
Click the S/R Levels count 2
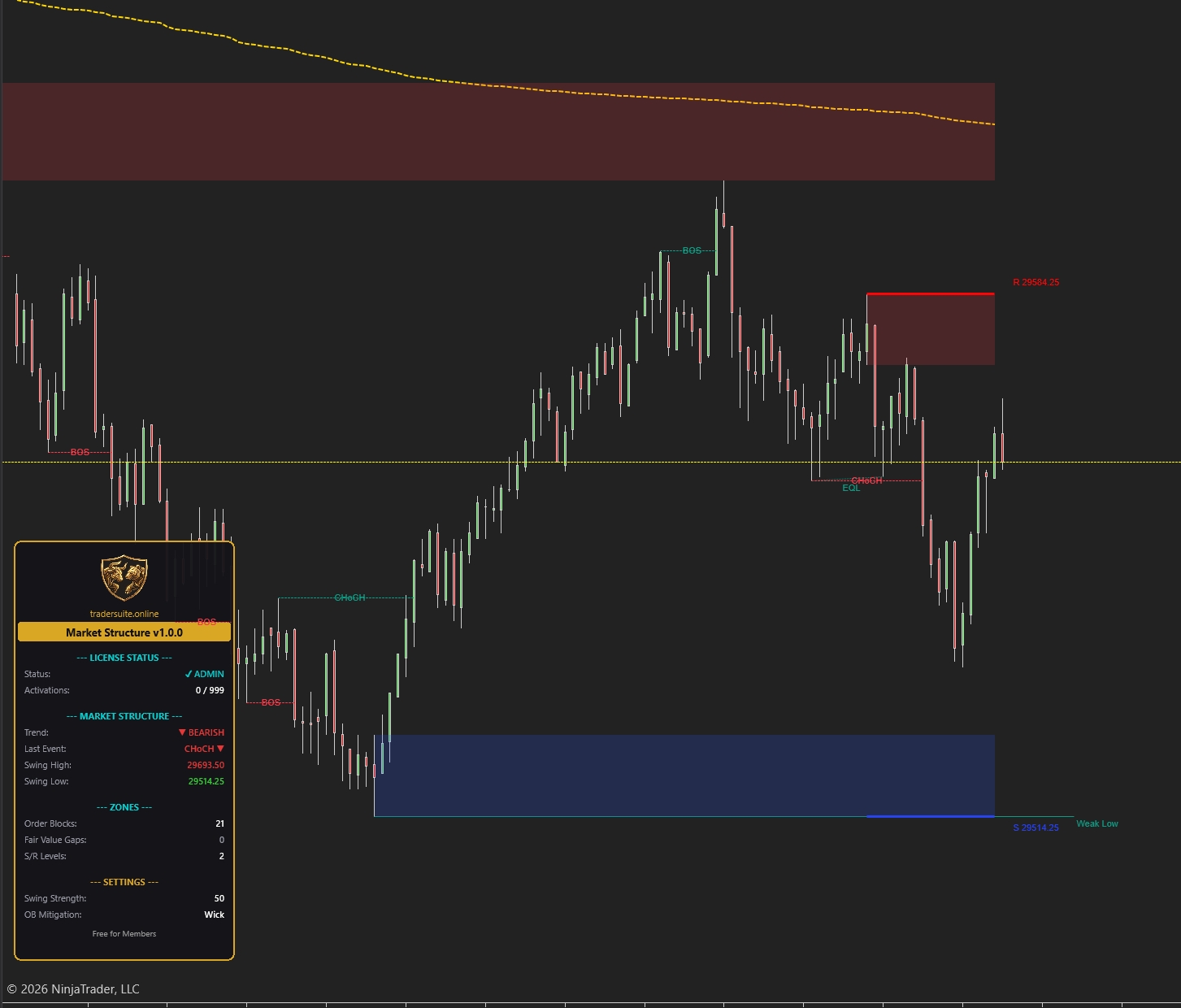pyautogui.click(x=221, y=856)
